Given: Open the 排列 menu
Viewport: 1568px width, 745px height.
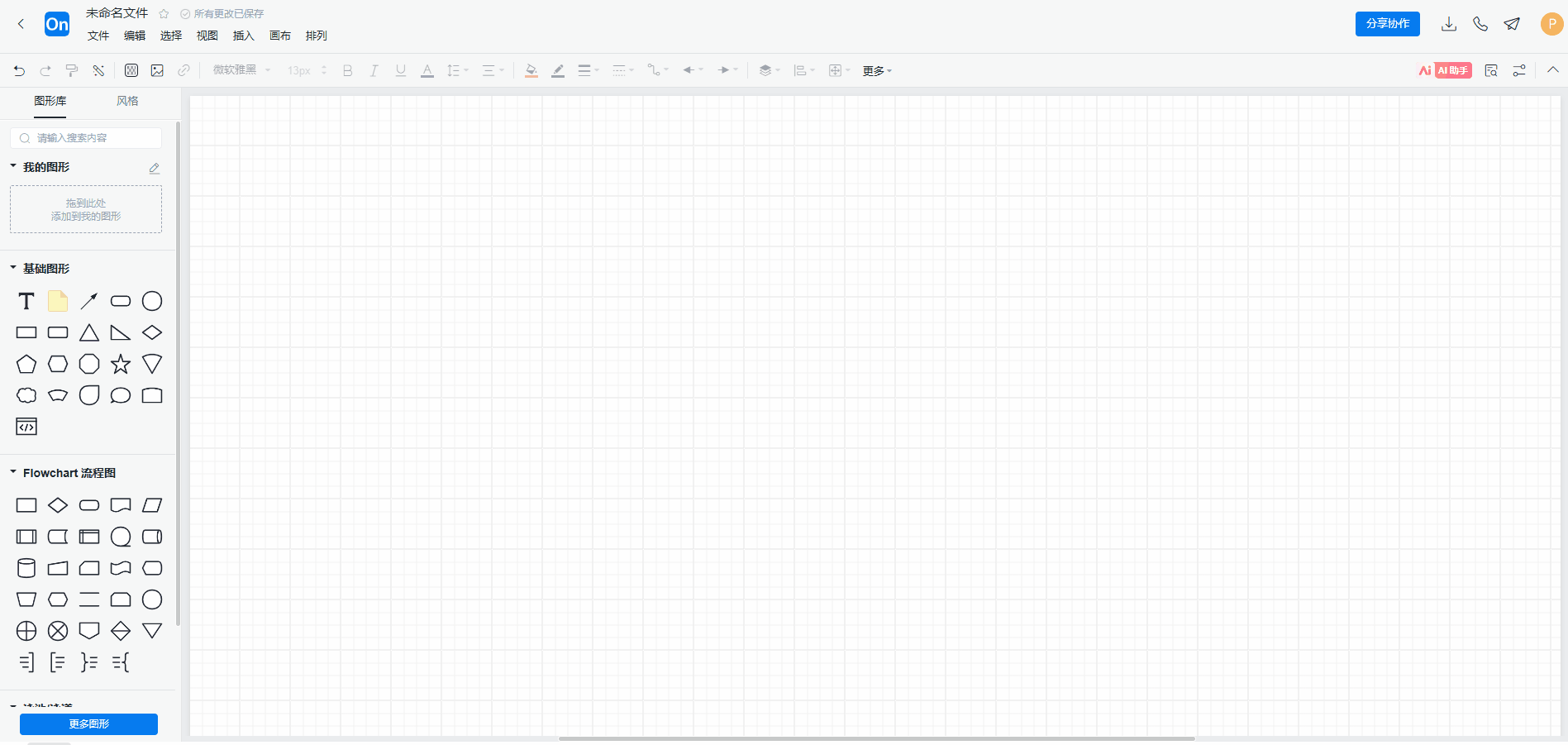Looking at the screenshot, I should click(317, 36).
